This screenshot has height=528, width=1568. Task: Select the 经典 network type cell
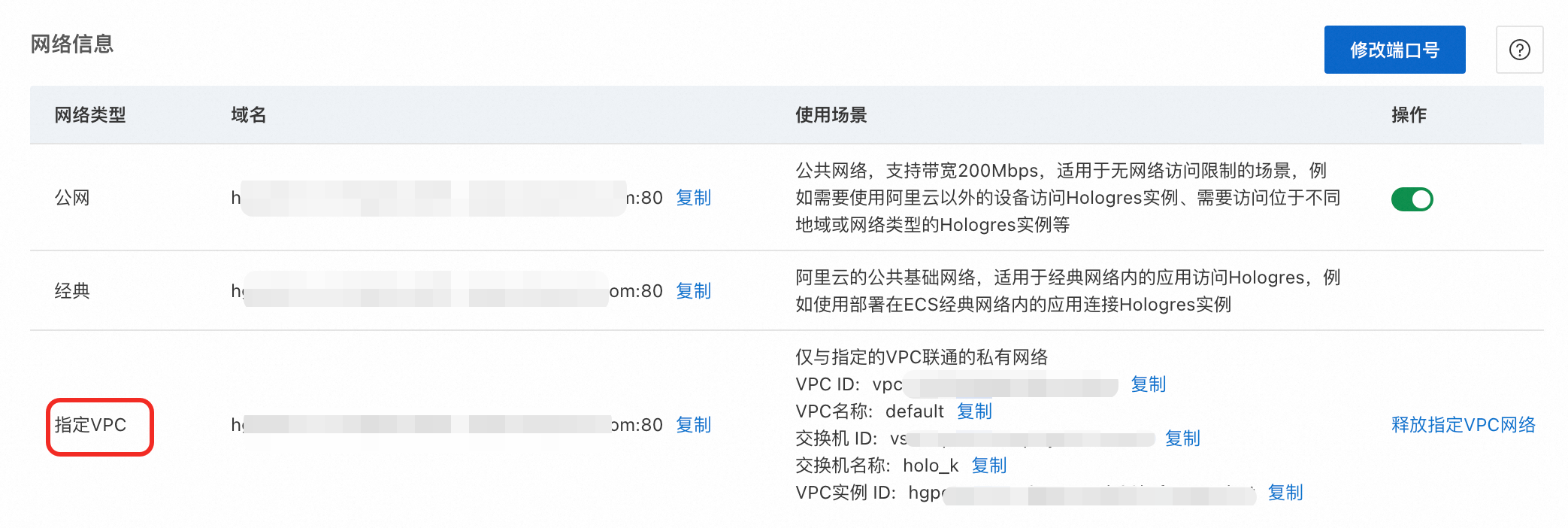[x=72, y=291]
